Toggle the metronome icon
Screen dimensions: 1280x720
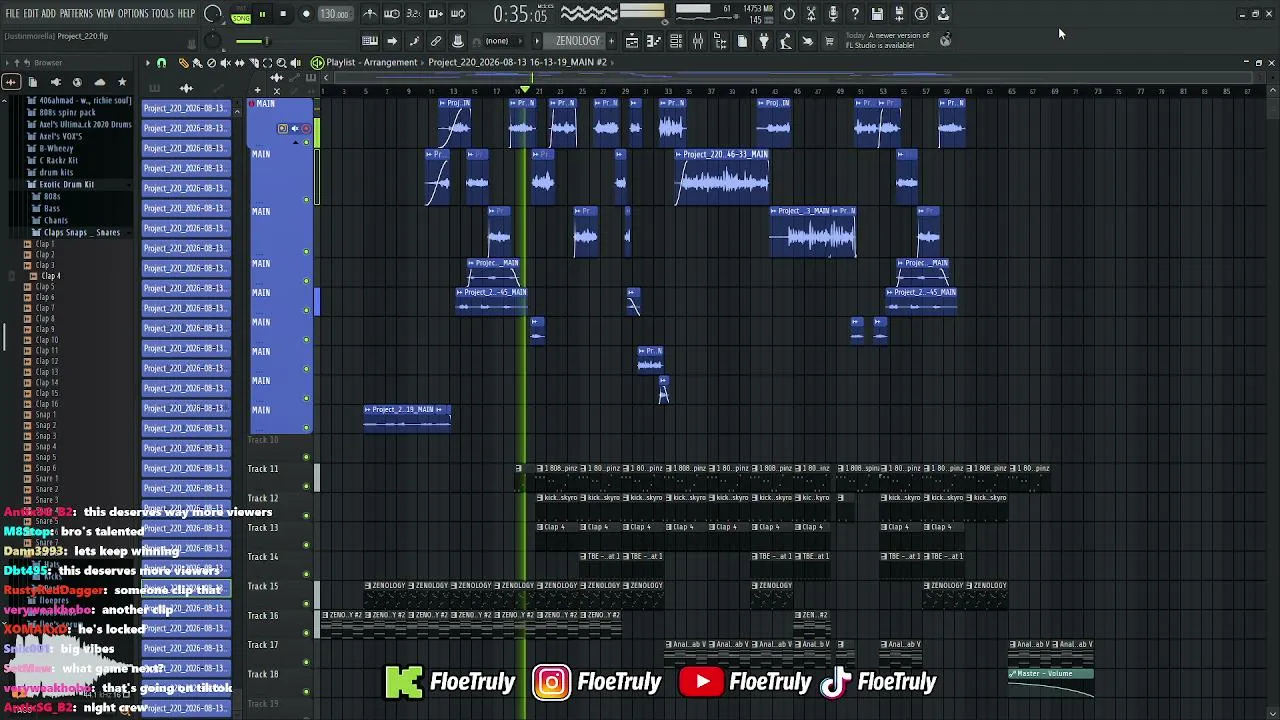(370, 14)
